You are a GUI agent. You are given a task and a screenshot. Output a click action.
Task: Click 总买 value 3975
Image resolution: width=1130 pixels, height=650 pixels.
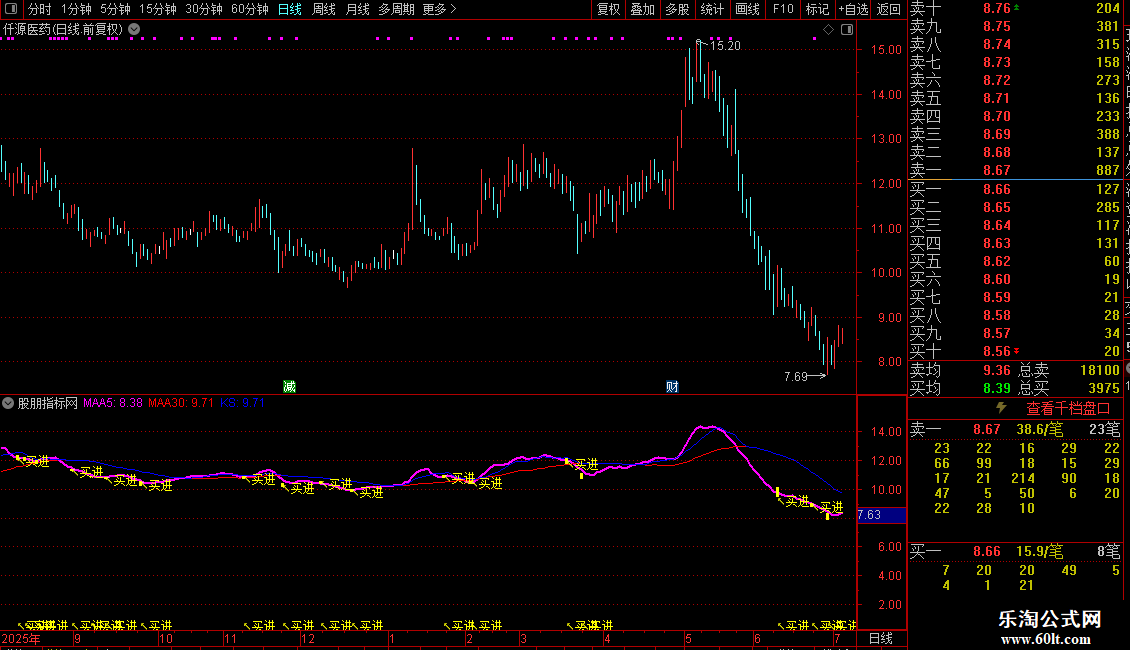[x=1104, y=388]
